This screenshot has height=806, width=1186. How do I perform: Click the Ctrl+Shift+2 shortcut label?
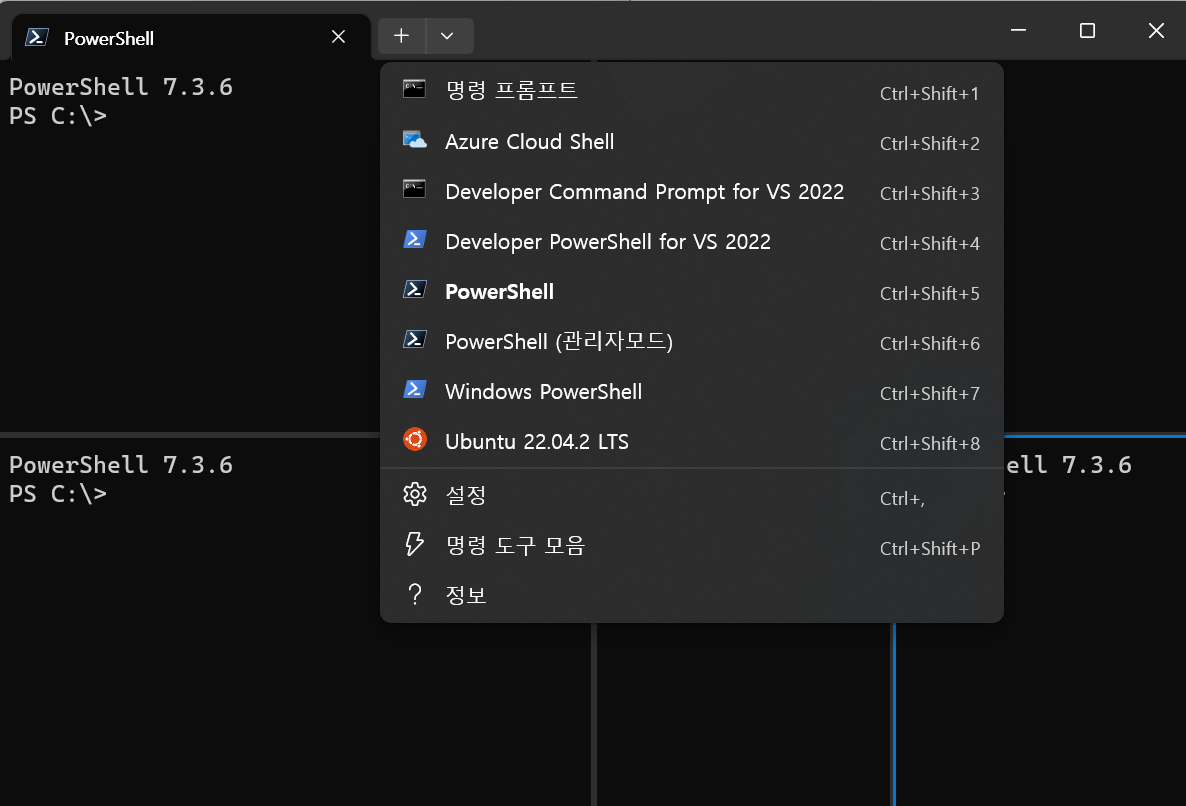929,144
